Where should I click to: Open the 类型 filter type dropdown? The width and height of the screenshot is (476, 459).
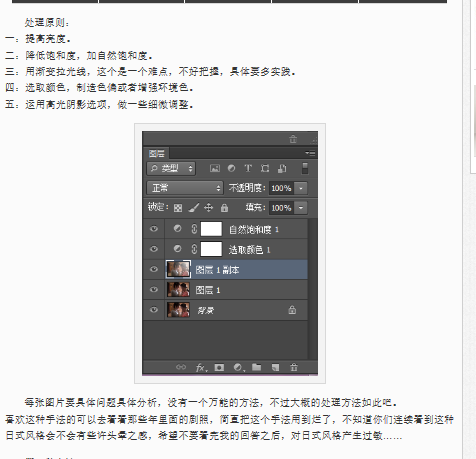coord(171,168)
